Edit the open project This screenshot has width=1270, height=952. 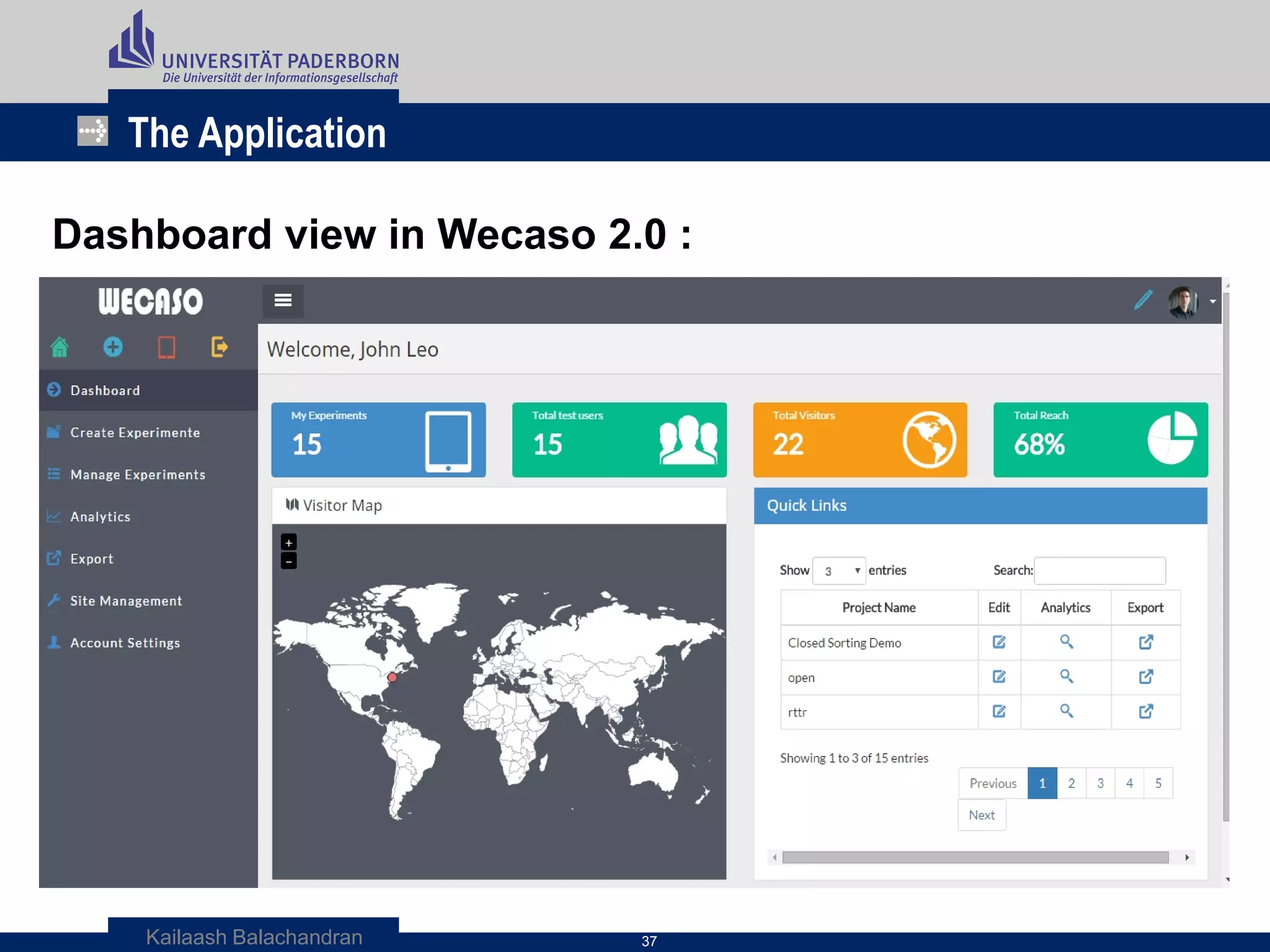[999, 677]
